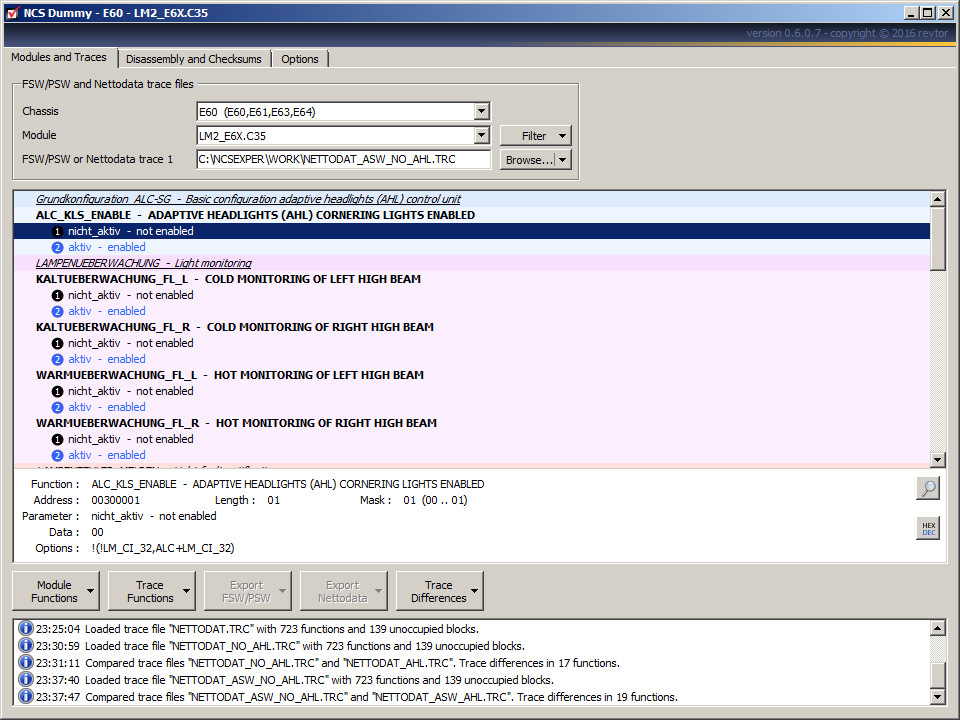Click info icon of 23:30:59 log entry
The height and width of the screenshot is (720, 960).
(x=26, y=645)
